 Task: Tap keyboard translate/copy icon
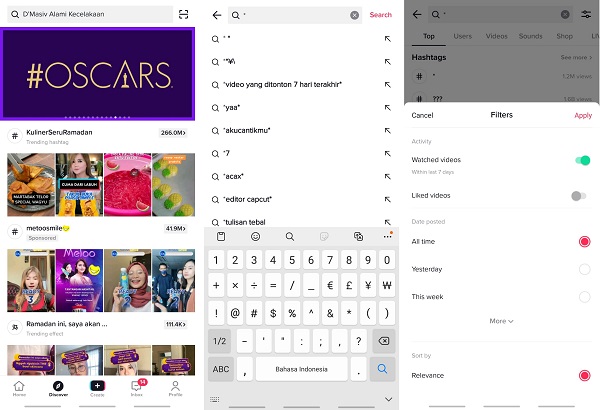[x=359, y=237]
